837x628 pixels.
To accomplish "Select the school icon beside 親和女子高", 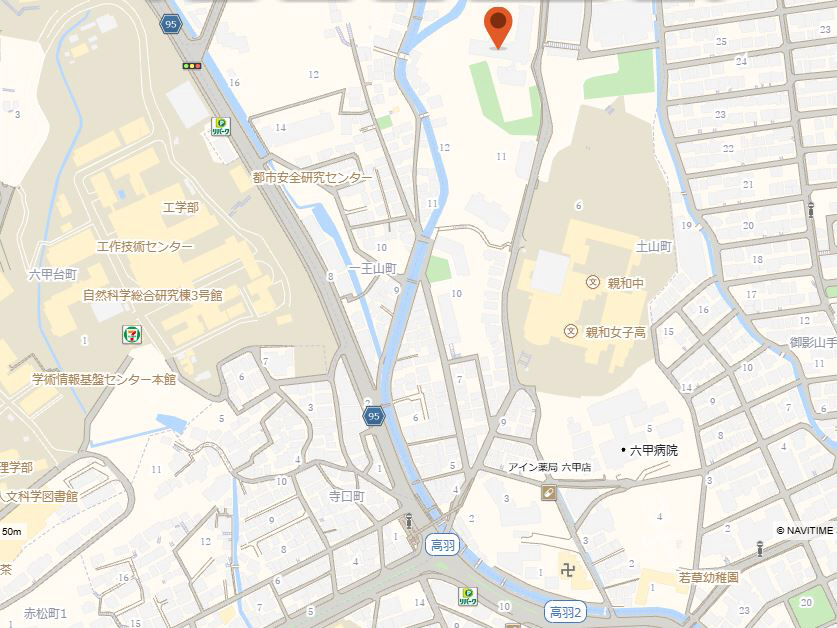I will 571,332.
